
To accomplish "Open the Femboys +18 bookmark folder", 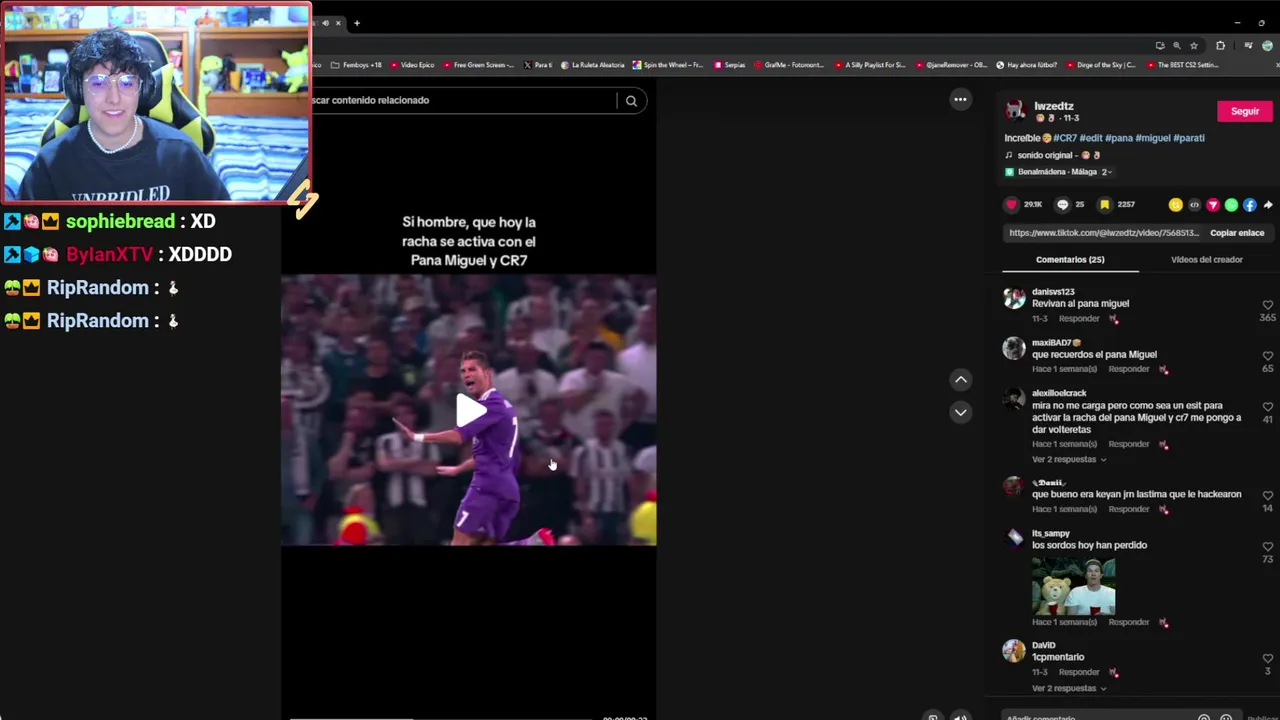I will (356, 65).
